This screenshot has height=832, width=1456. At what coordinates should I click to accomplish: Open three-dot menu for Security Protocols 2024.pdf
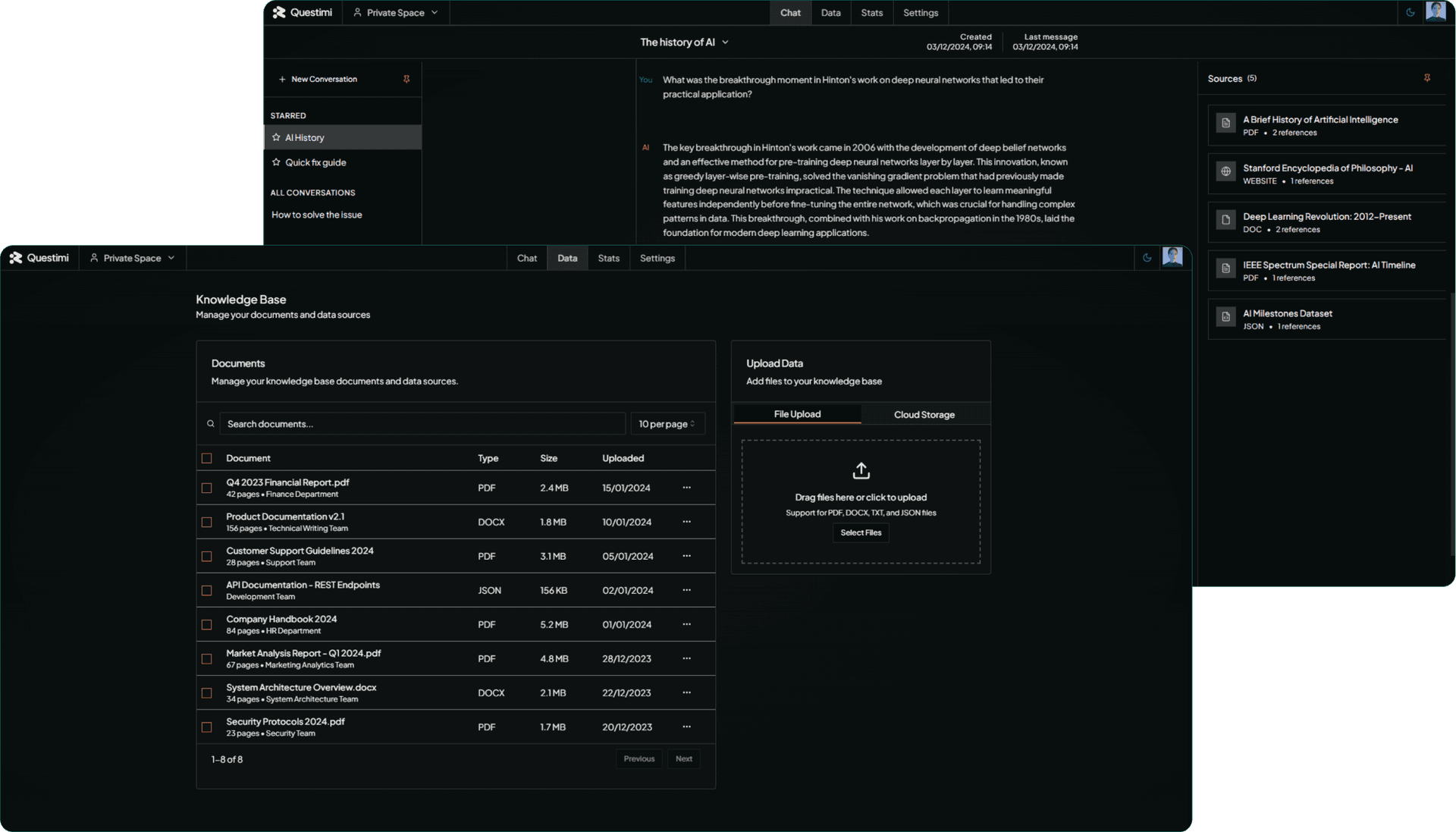click(x=686, y=727)
